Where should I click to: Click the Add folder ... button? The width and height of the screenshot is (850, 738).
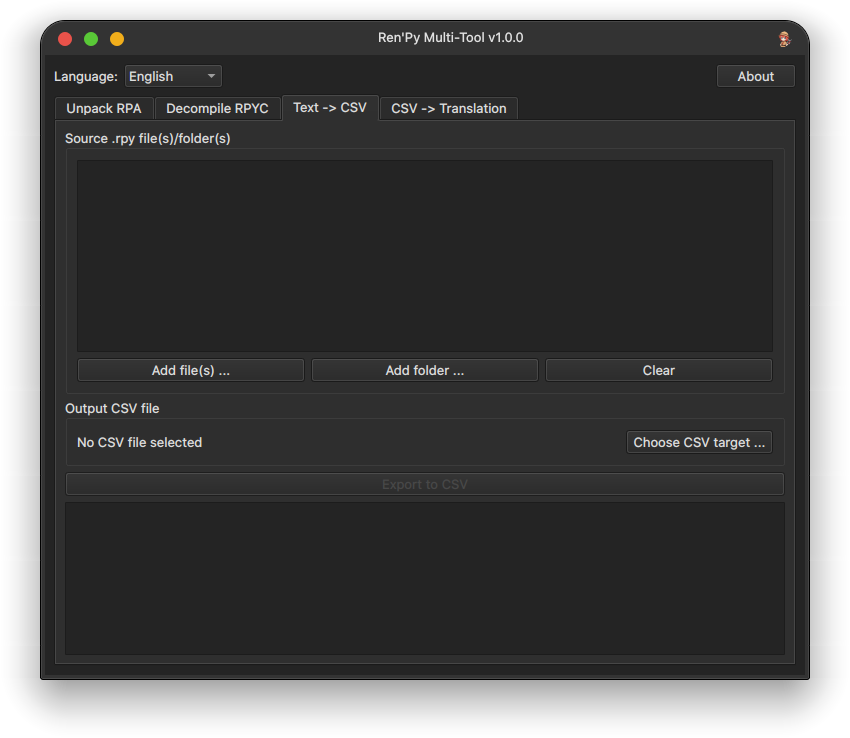coord(425,370)
